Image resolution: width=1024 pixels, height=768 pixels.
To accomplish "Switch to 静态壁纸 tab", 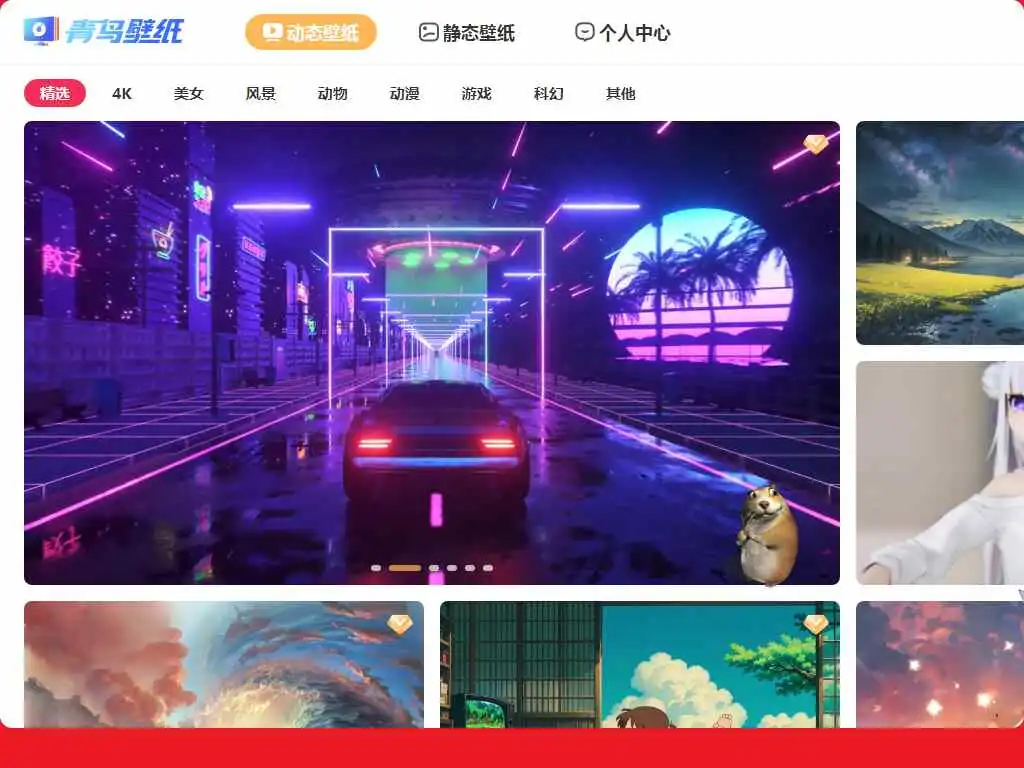I will (x=466, y=33).
